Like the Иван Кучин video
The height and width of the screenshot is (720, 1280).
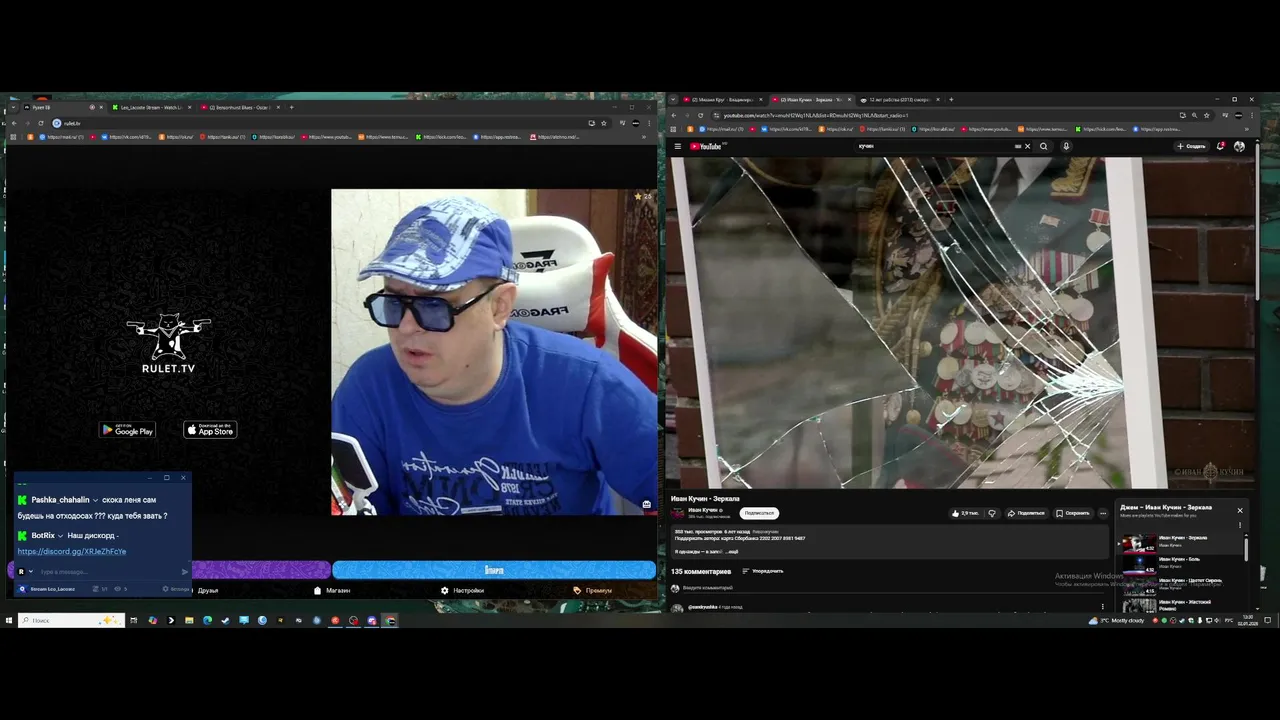coord(965,513)
